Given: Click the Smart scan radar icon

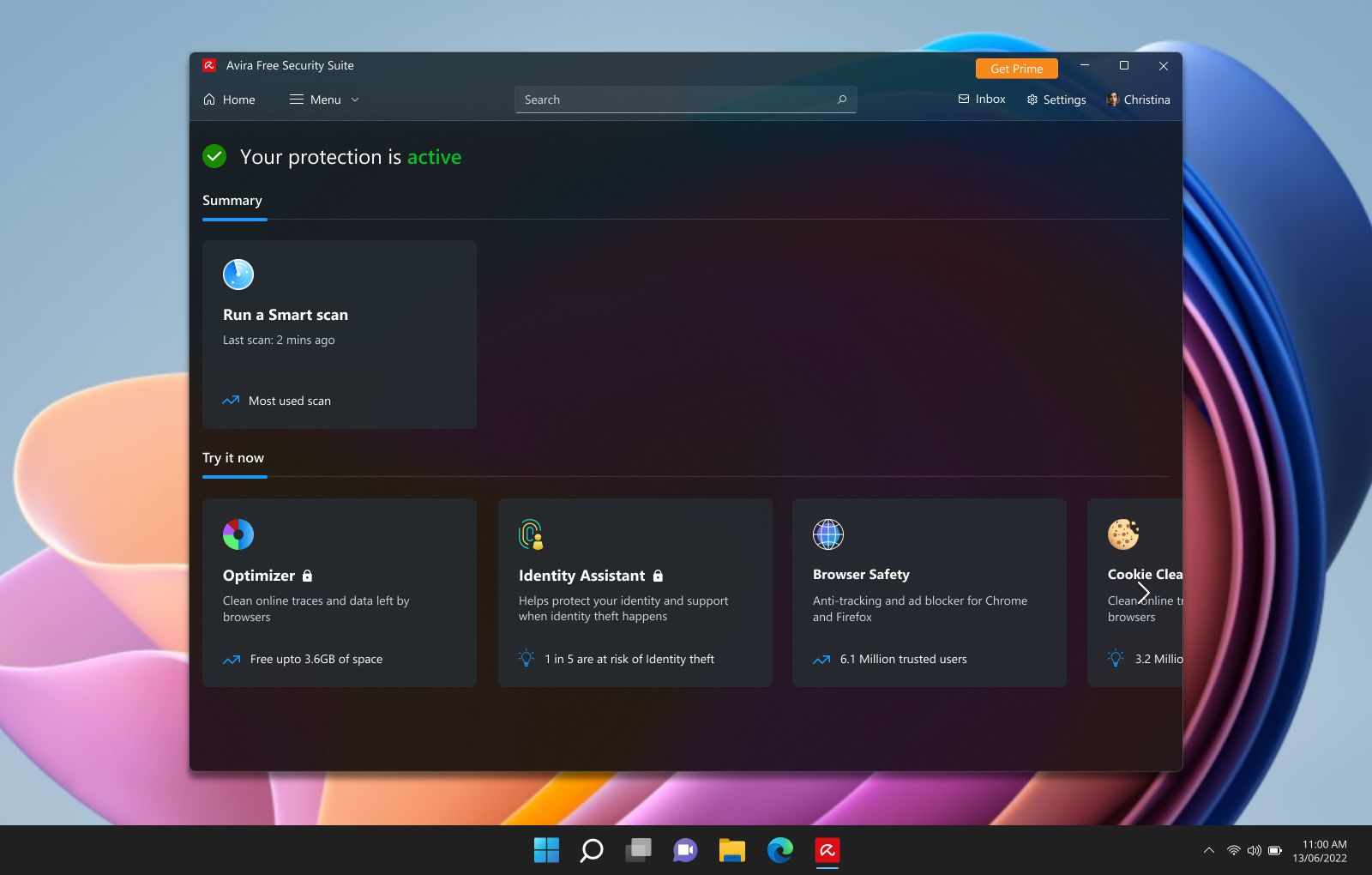Looking at the screenshot, I should click(x=238, y=275).
